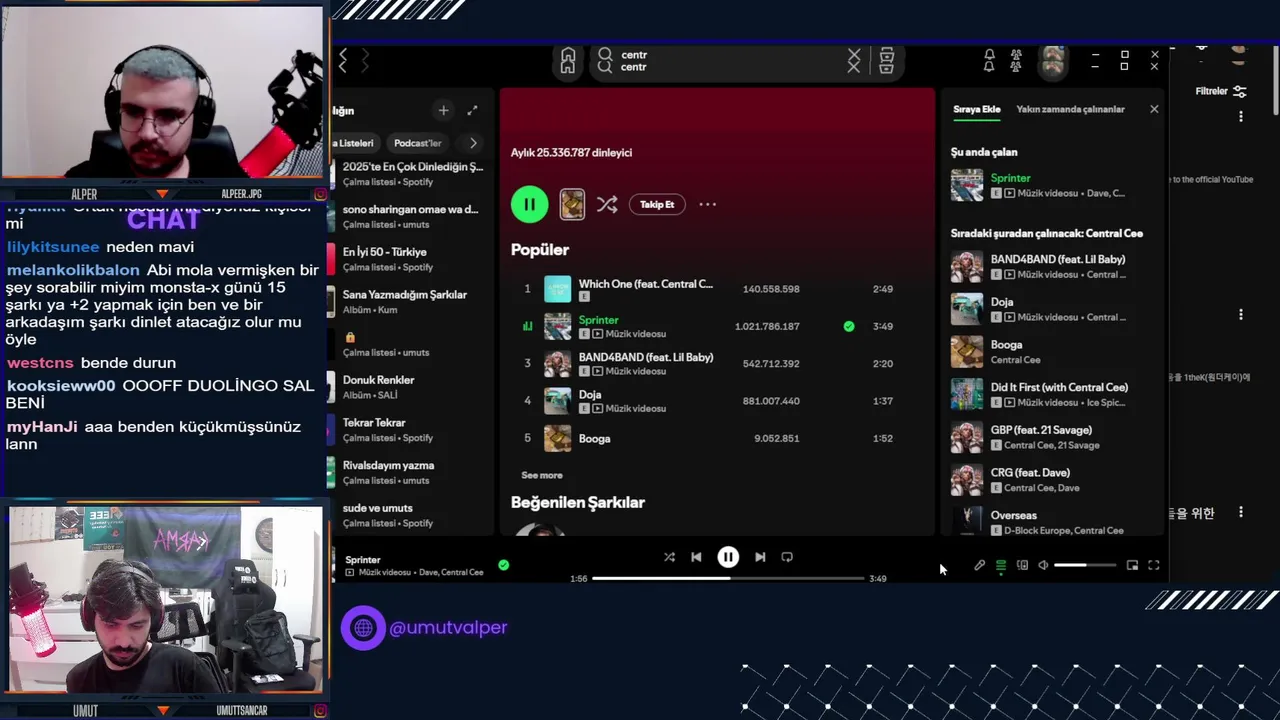Pause playback in the bottom player bar
Image resolution: width=1280 pixels, height=720 pixels.
point(728,557)
